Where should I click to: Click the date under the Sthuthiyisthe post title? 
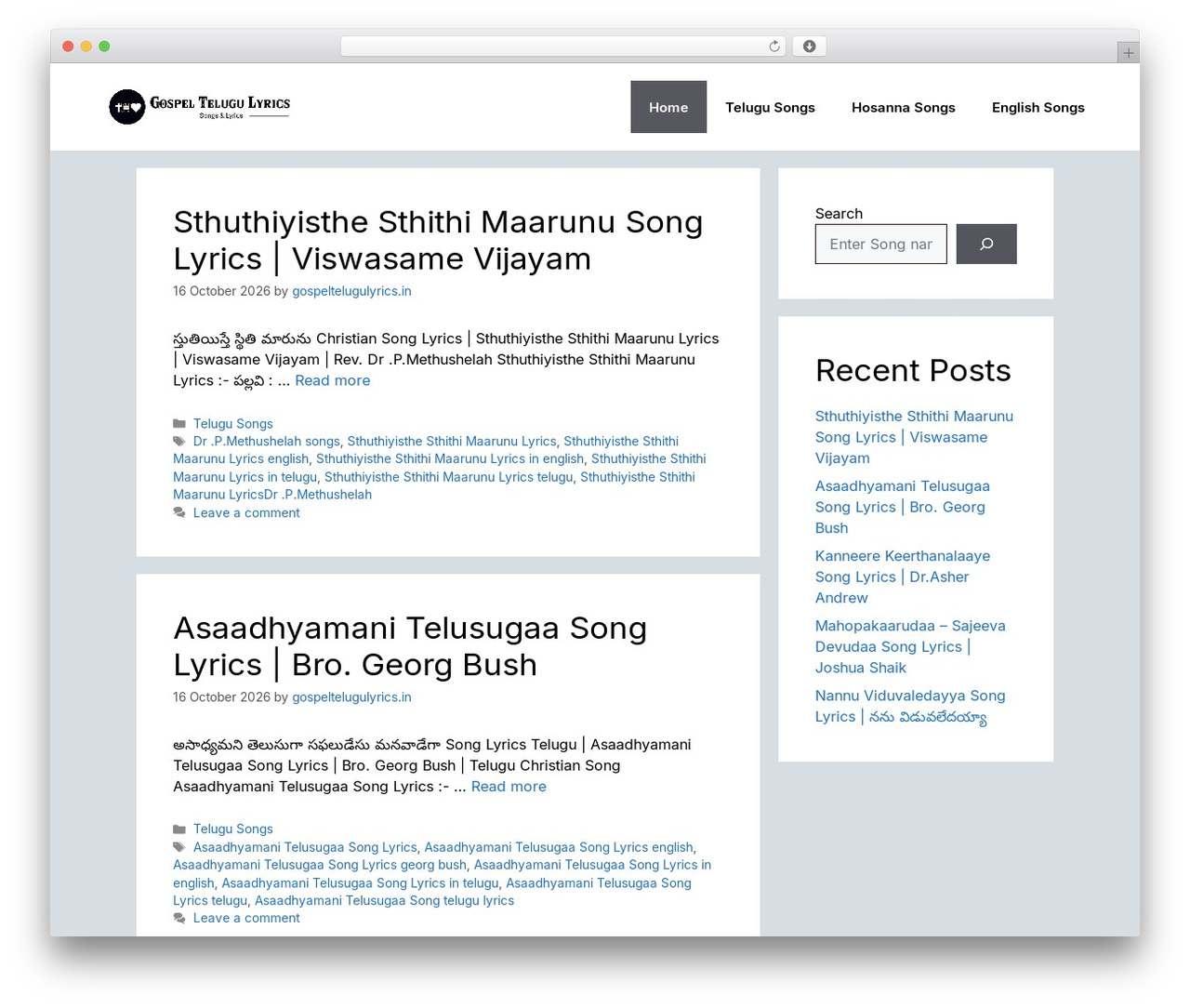pos(221,291)
